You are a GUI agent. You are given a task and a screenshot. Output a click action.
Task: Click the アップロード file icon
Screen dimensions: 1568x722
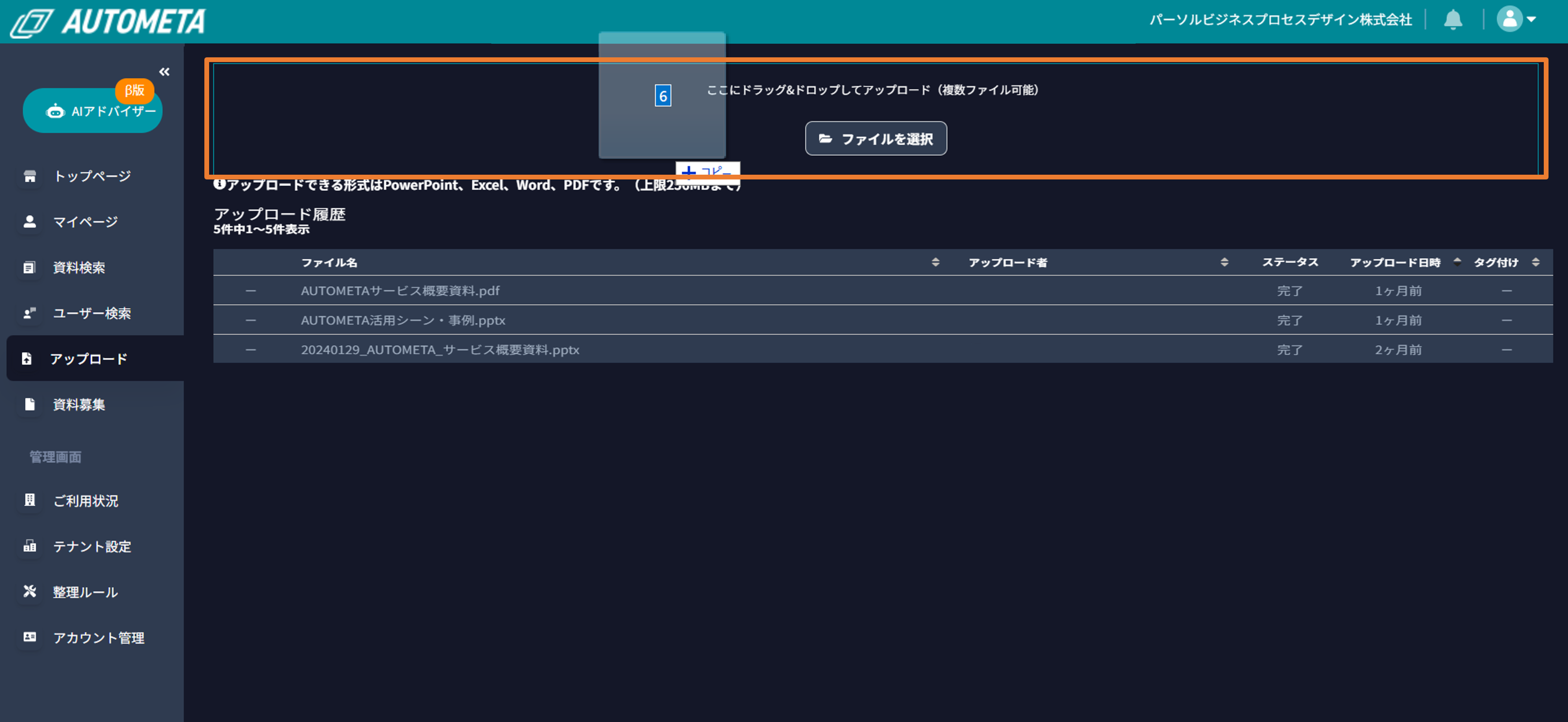click(x=27, y=359)
